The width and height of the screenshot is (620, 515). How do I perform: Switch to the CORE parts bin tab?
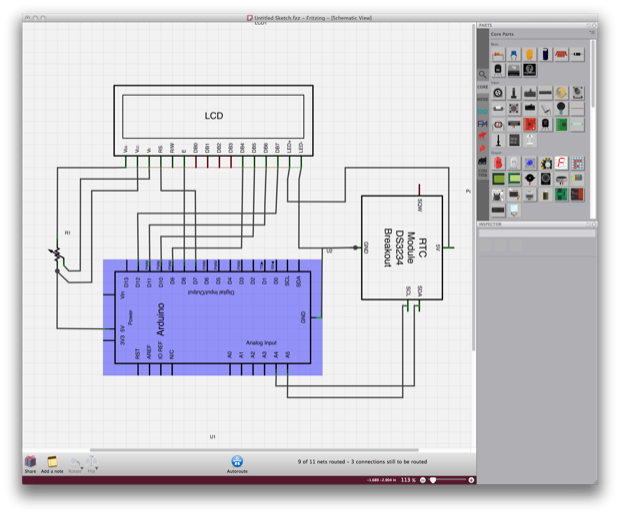point(482,87)
